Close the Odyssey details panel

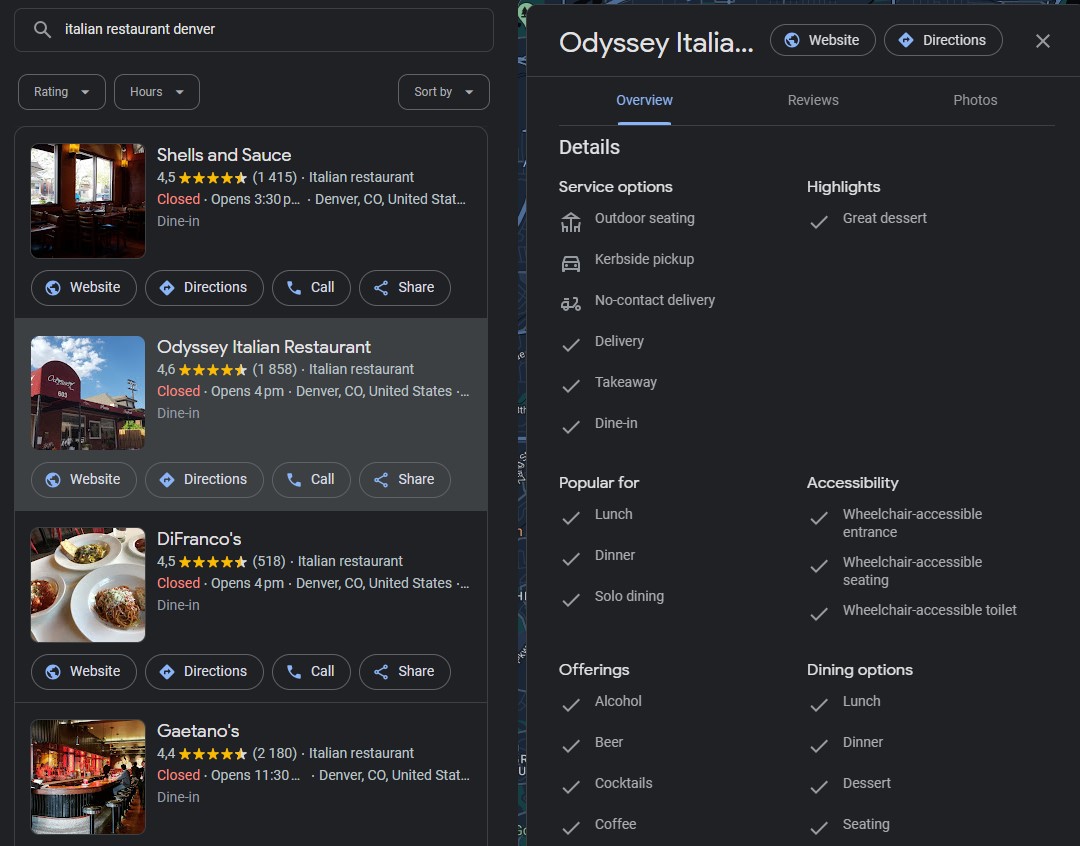[x=1043, y=41]
